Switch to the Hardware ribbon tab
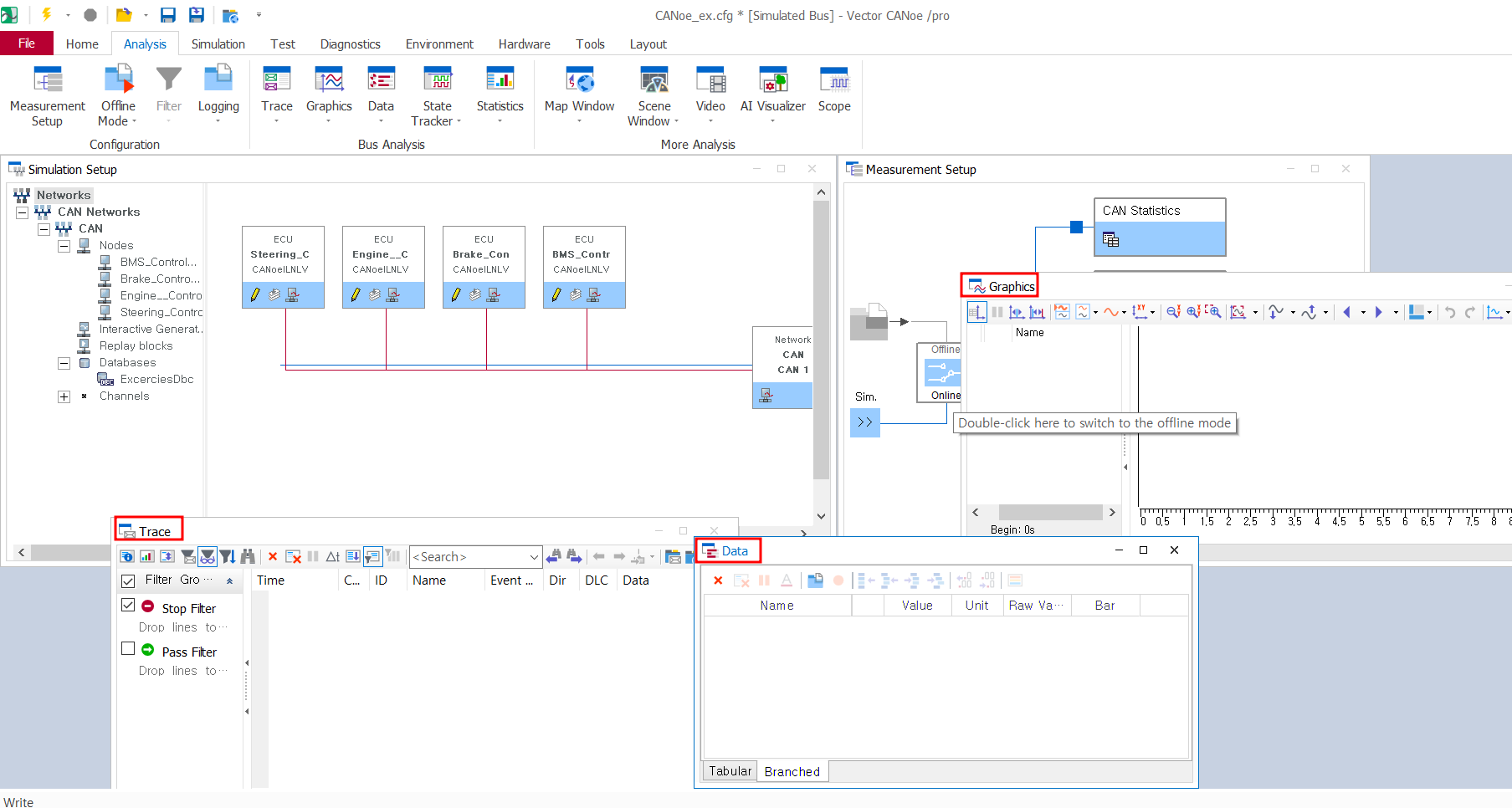Viewport: 1512px width, 808px height. [x=524, y=43]
